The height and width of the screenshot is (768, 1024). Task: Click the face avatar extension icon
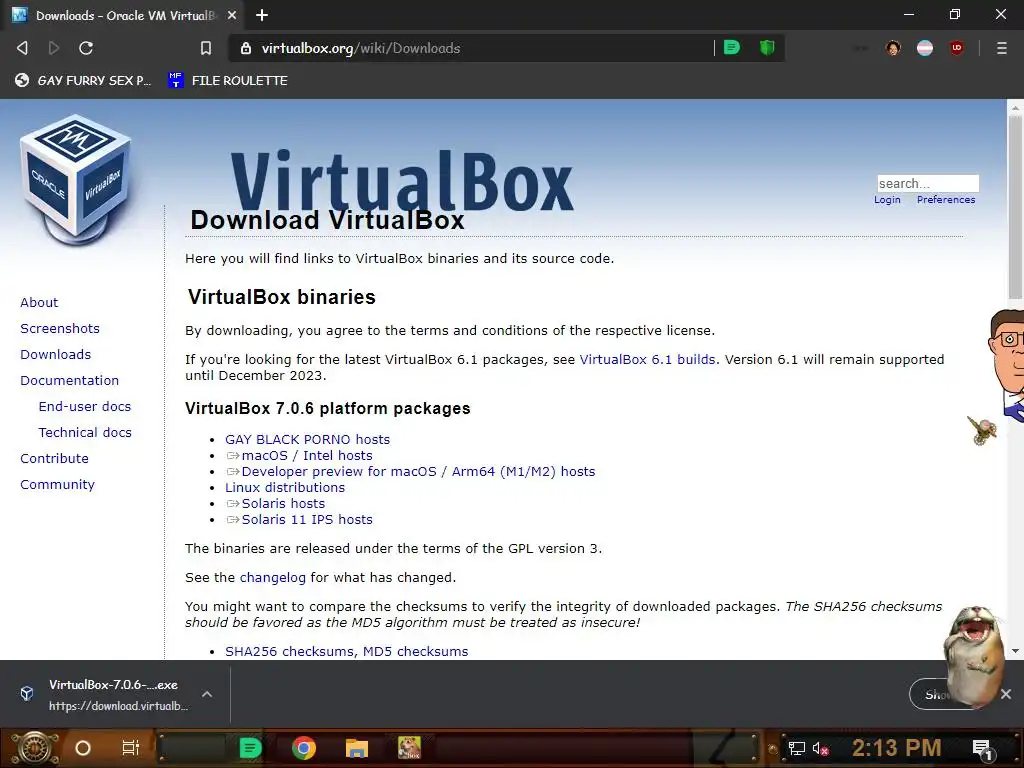893,48
